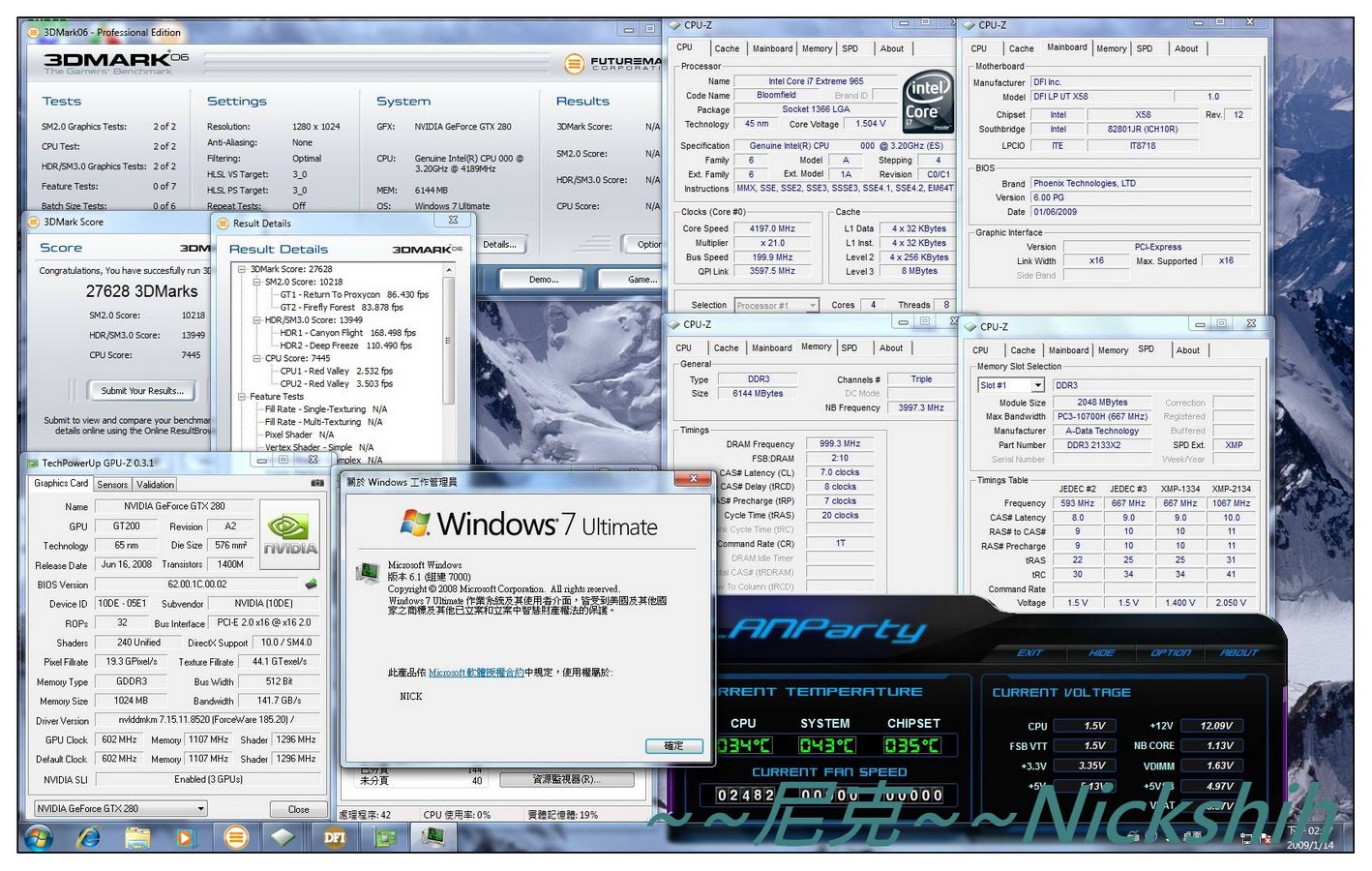Click the GPU-Z Name field NVIDIA GeForce GTX 280
1372x871 pixels.
(x=174, y=506)
